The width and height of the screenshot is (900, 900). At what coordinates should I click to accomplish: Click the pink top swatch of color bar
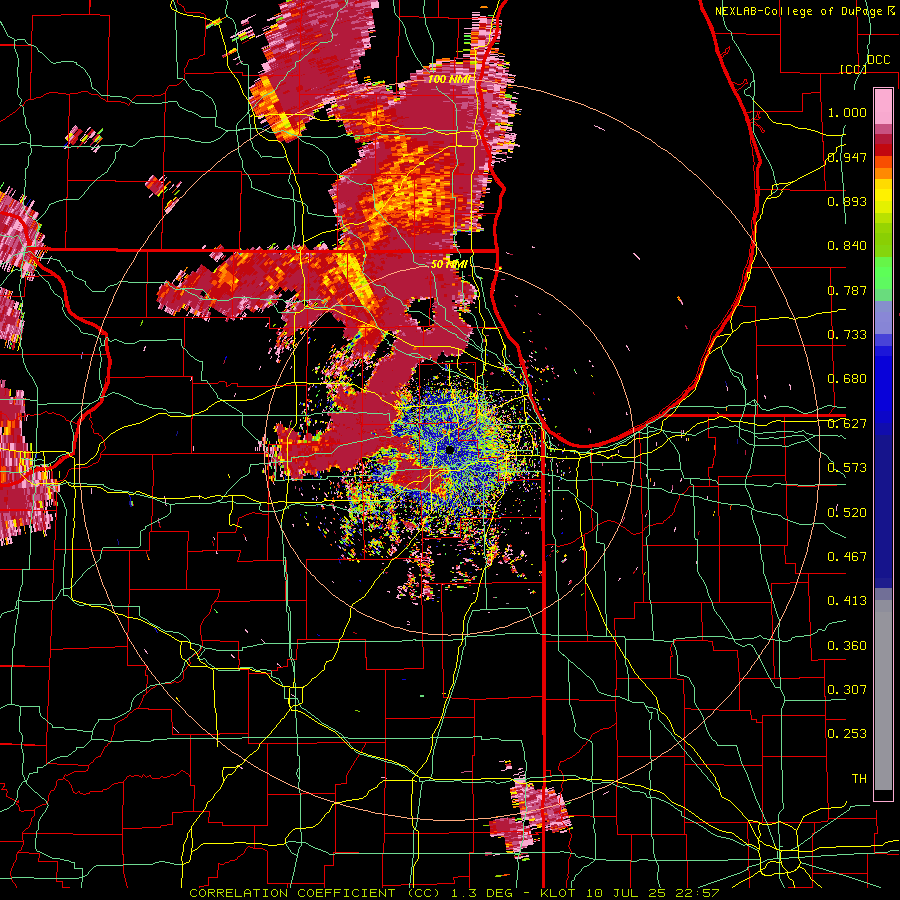tap(883, 106)
